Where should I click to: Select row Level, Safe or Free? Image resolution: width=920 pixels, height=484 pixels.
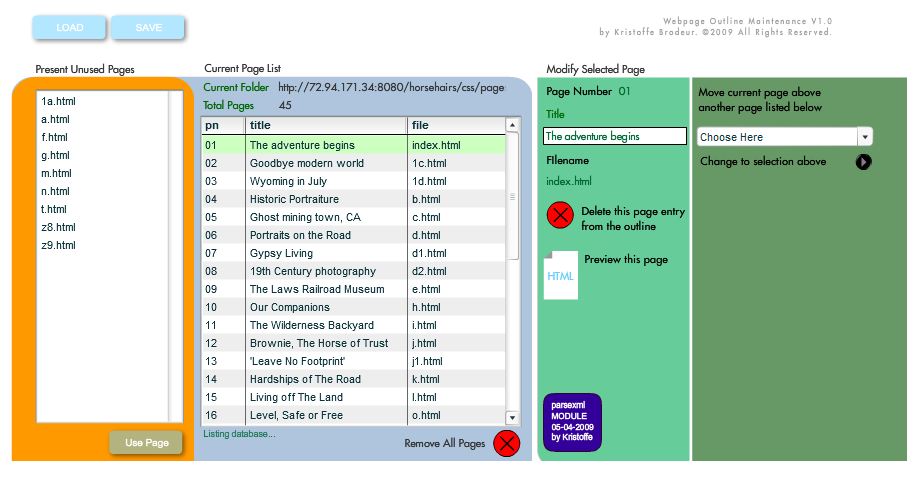click(353, 415)
